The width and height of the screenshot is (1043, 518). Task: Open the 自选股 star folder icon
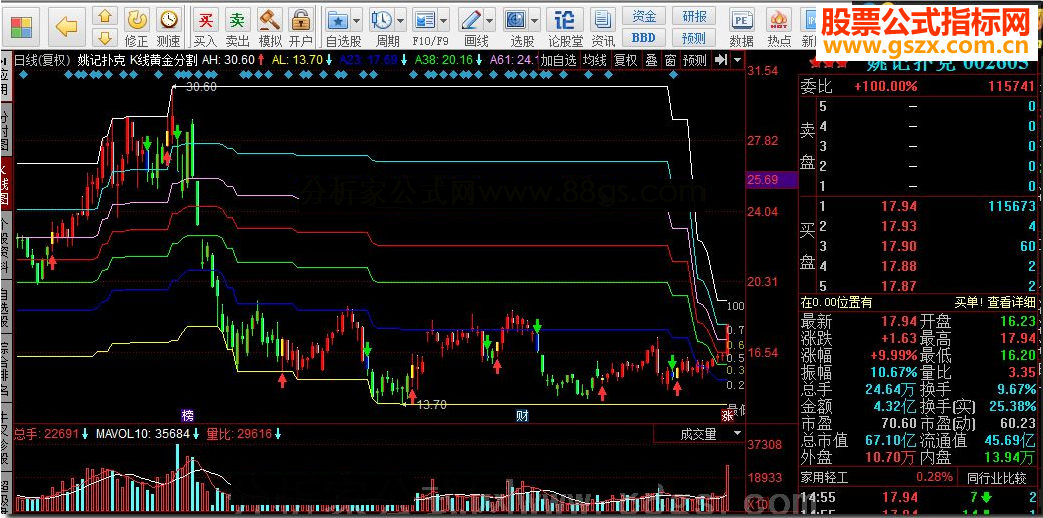coord(338,19)
